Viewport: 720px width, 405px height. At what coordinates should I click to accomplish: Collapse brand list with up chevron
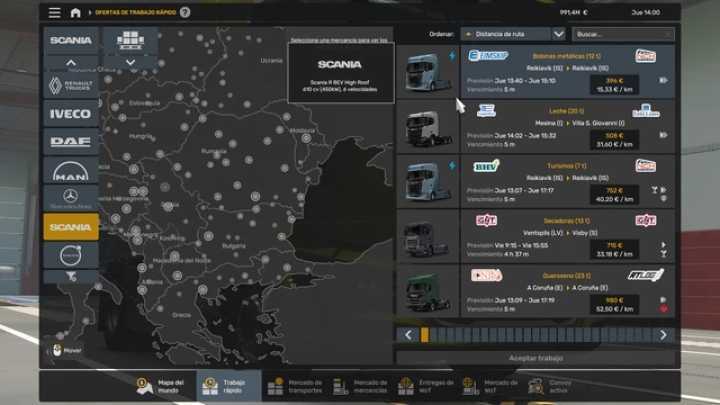pyautogui.click(x=71, y=62)
